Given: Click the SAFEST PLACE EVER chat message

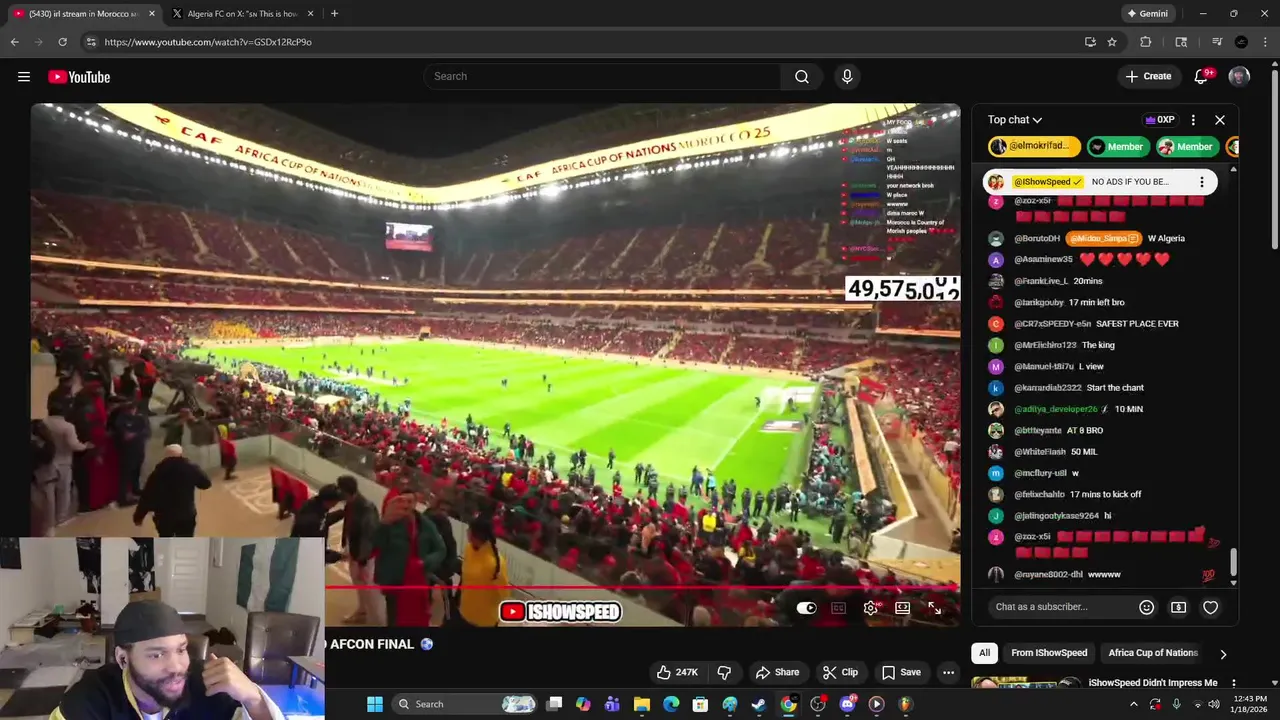Looking at the screenshot, I should 1137,324.
